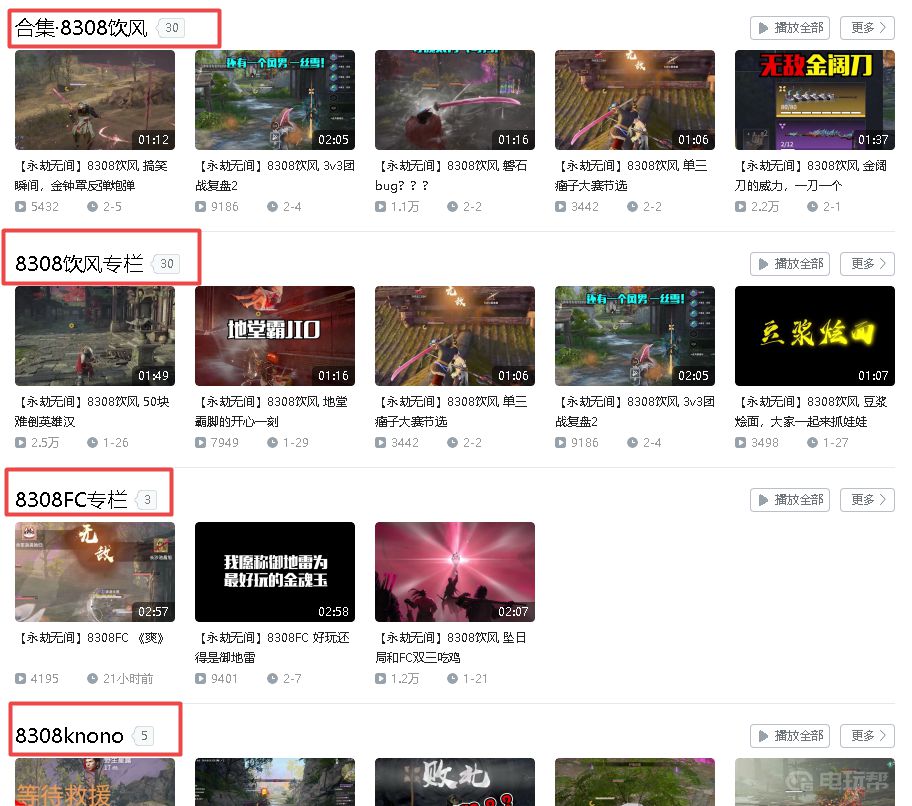Click the upload date 2-7
The image size is (912, 806).
[x=292, y=679]
